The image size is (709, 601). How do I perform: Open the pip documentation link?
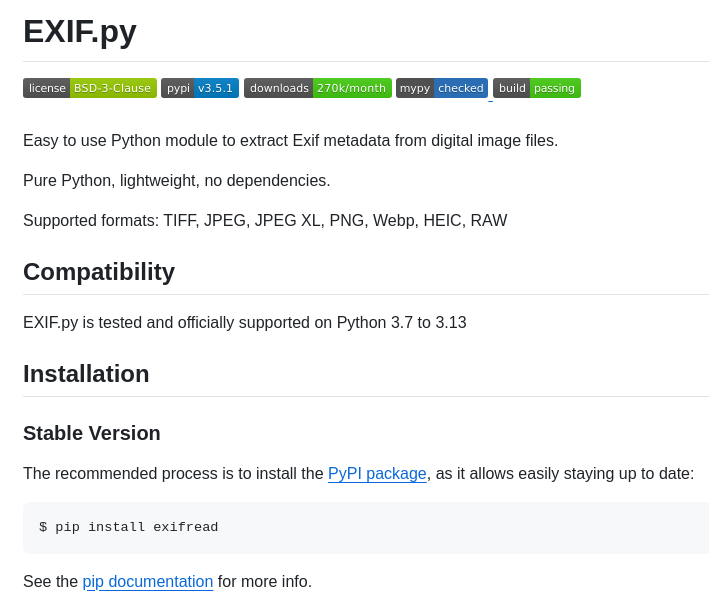pyautogui.click(x=147, y=582)
